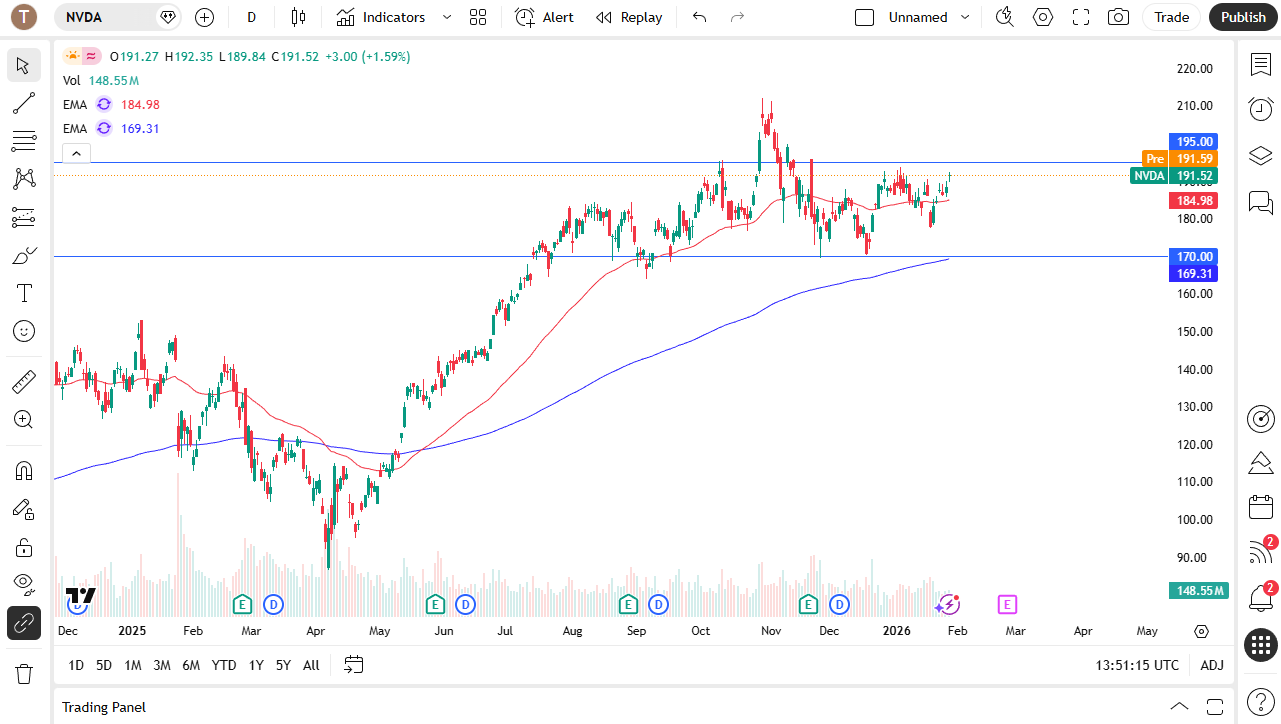The image size is (1281, 724).
Task: Toggle lock all drawings
Action: 24,547
